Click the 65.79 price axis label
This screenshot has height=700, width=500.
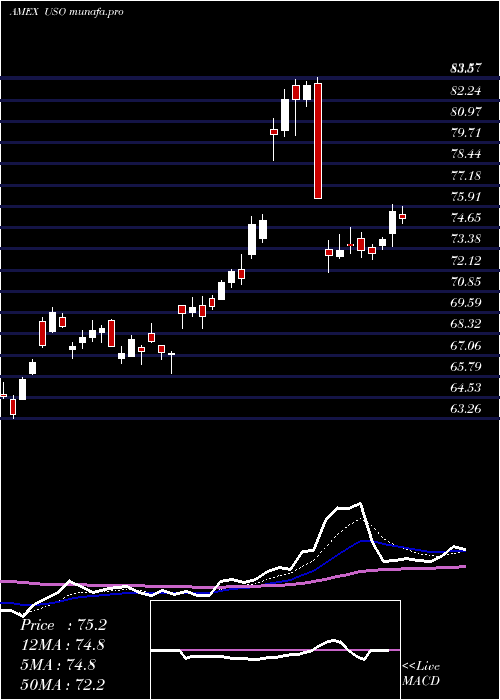466,367
